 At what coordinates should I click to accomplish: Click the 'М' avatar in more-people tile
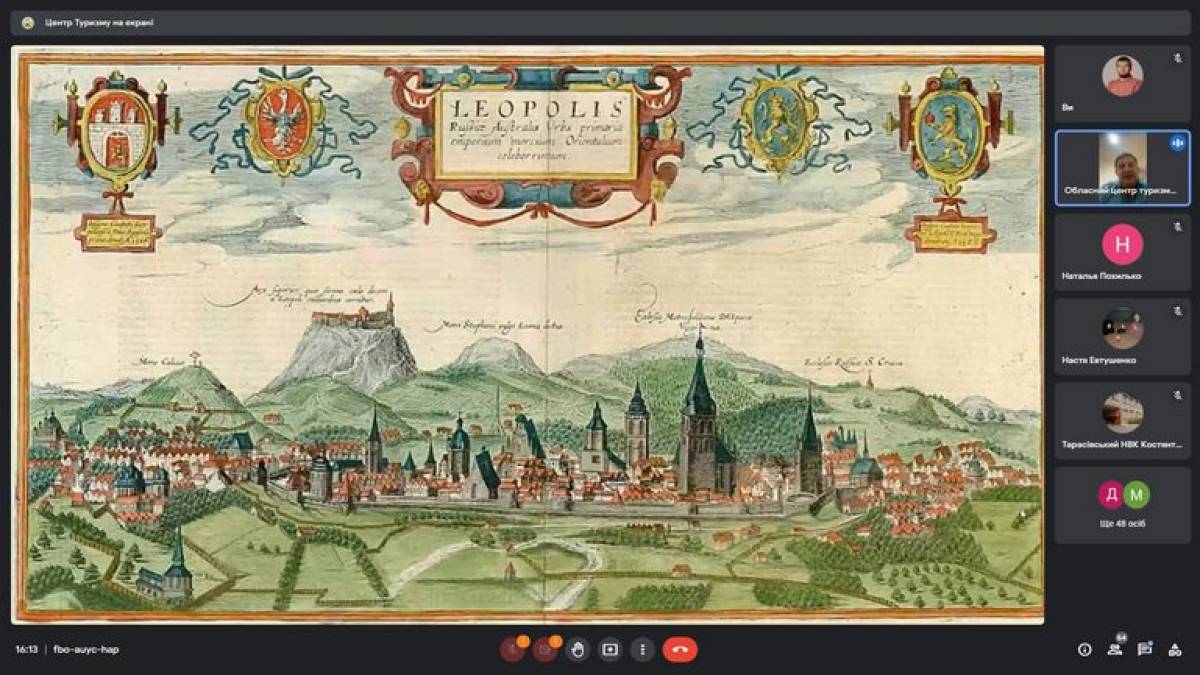click(x=1136, y=494)
